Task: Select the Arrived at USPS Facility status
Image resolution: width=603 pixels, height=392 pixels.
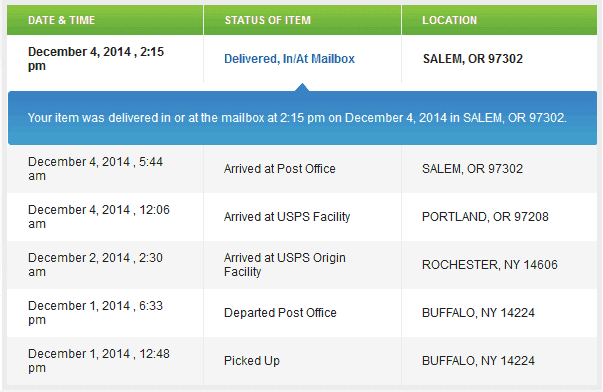Action: [287, 217]
